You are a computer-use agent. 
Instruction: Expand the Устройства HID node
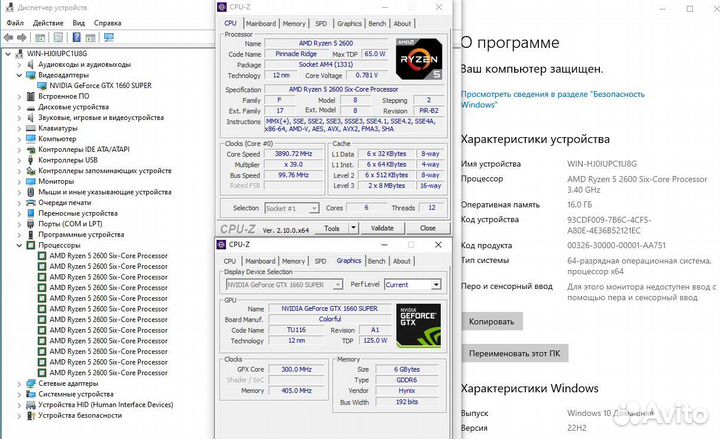click(19, 405)
